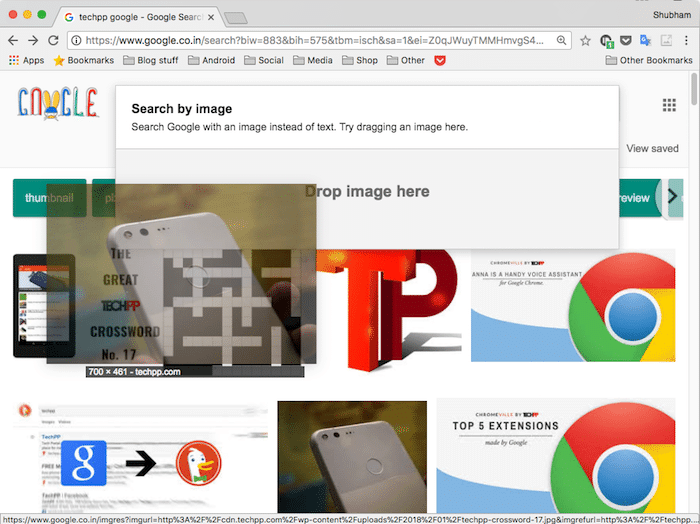The height and width of the screenshot is (524, 700).
Task: Select the thumbnail suggestion chip
Action: 50,198
